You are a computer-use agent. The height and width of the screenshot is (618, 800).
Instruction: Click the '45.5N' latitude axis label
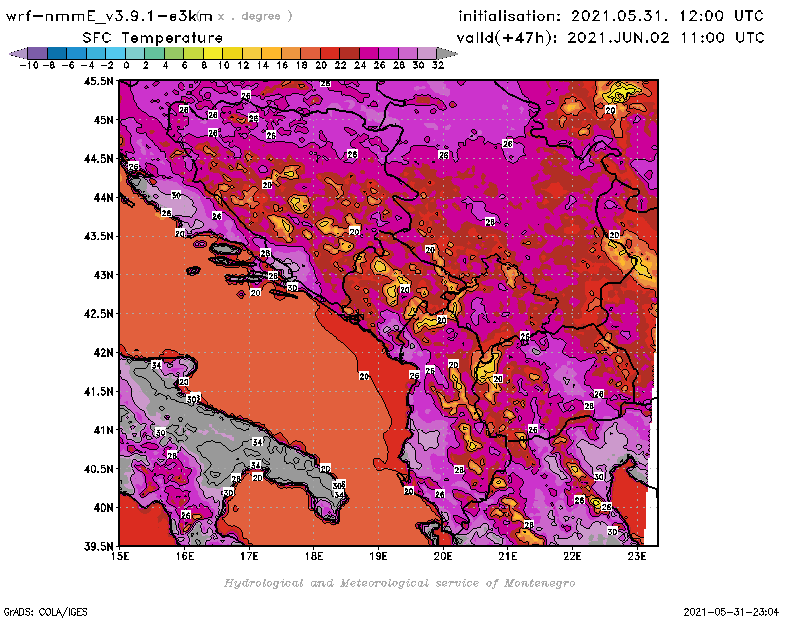click(x=98, y=81)
